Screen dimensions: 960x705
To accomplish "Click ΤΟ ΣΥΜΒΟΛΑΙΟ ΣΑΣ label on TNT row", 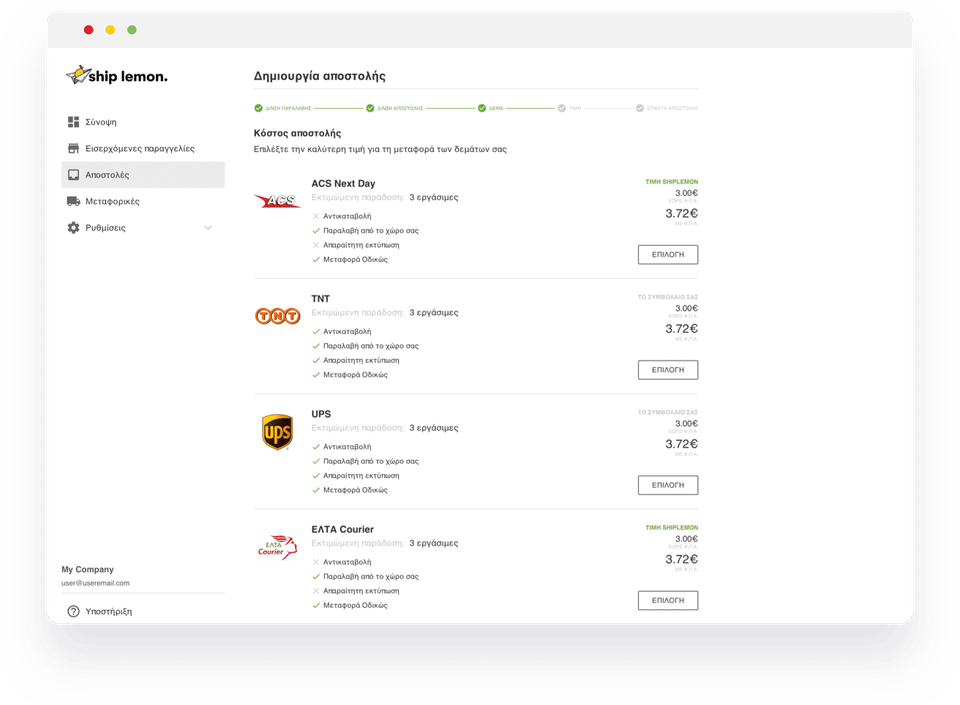I will point(668,297).
